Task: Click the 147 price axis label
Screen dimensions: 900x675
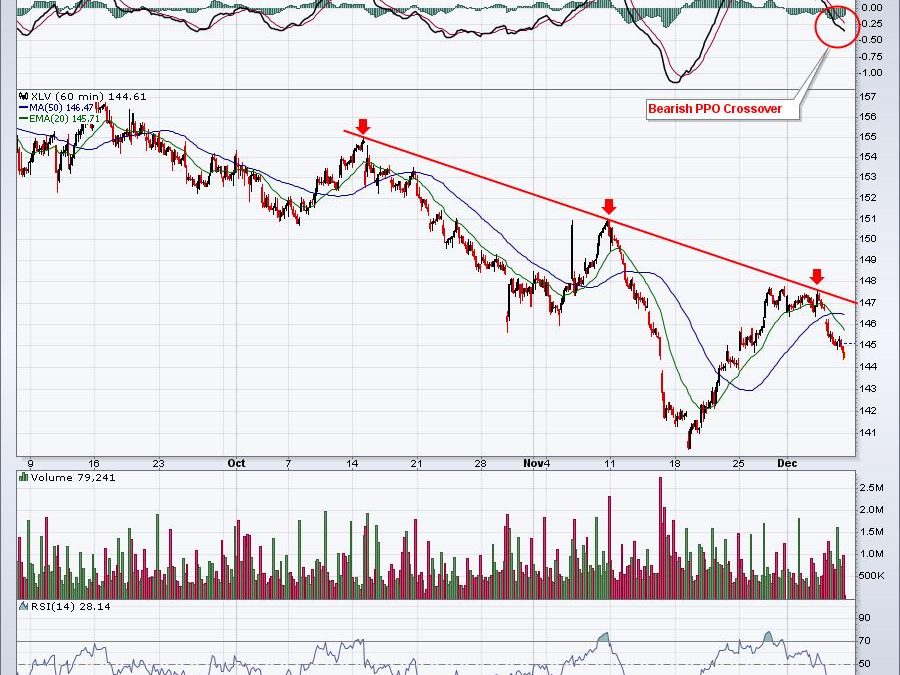Action: [x=868, y=302]
